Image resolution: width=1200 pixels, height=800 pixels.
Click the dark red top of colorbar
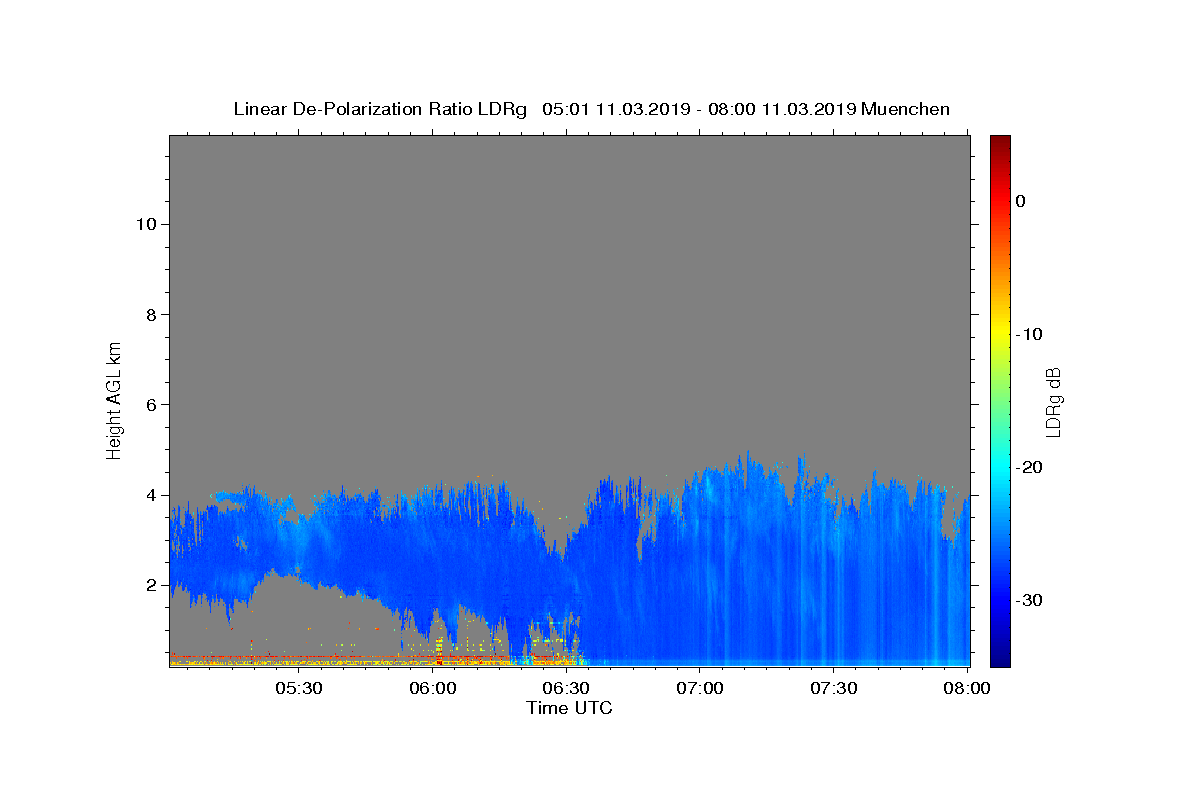pos(1000,143)
